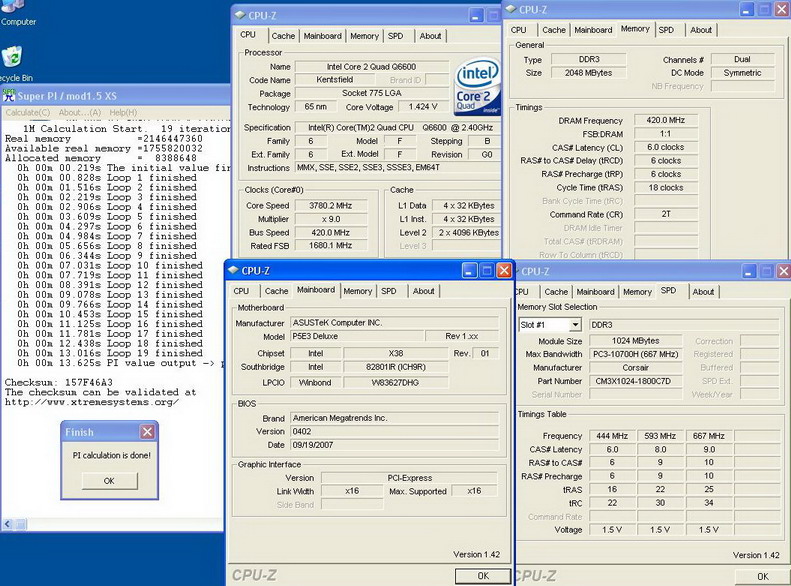Click the Super PI title bar icon

click(x=9, y=96)
